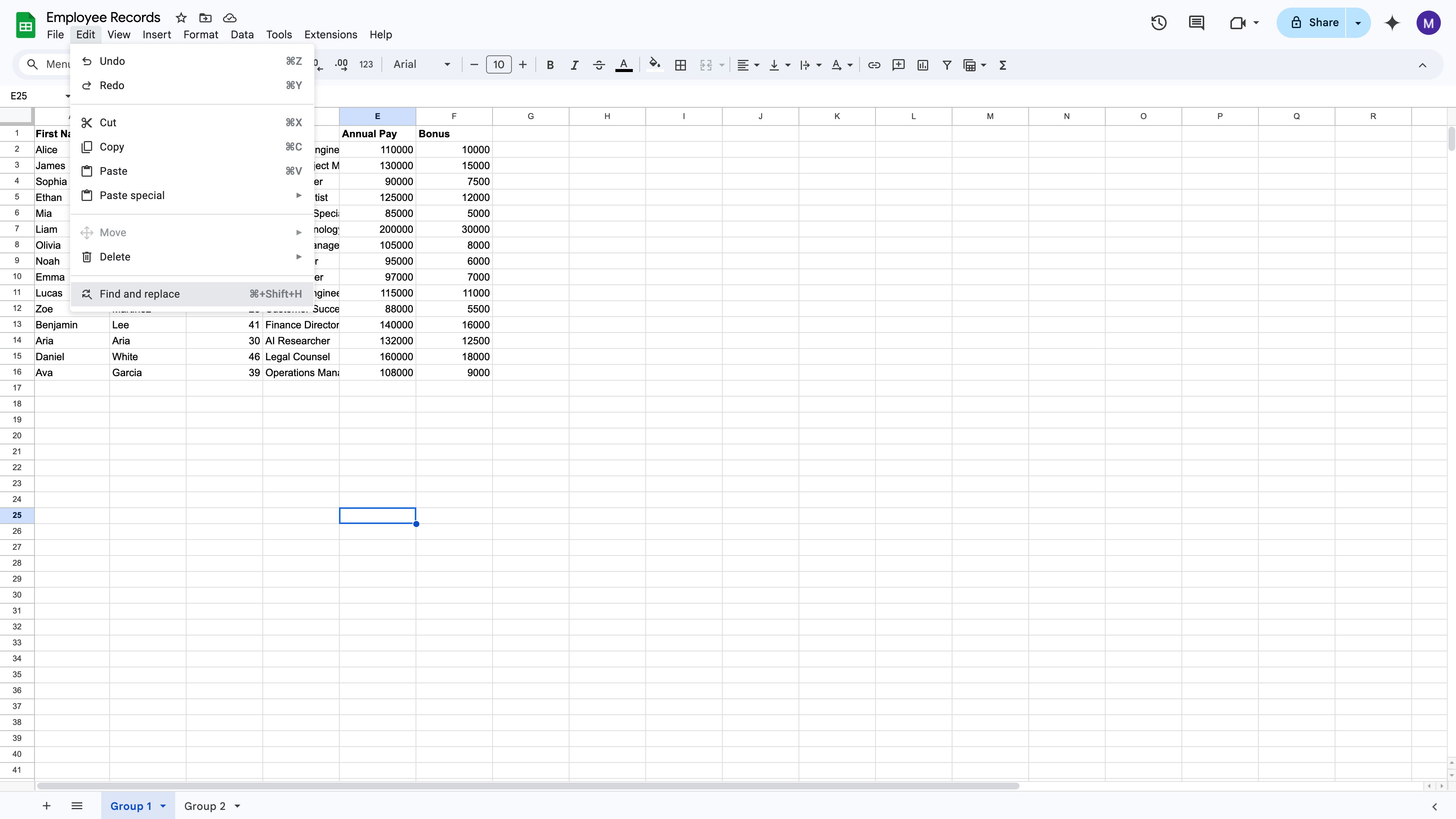Open the Google Sheets home icon

tap(25, 25)
